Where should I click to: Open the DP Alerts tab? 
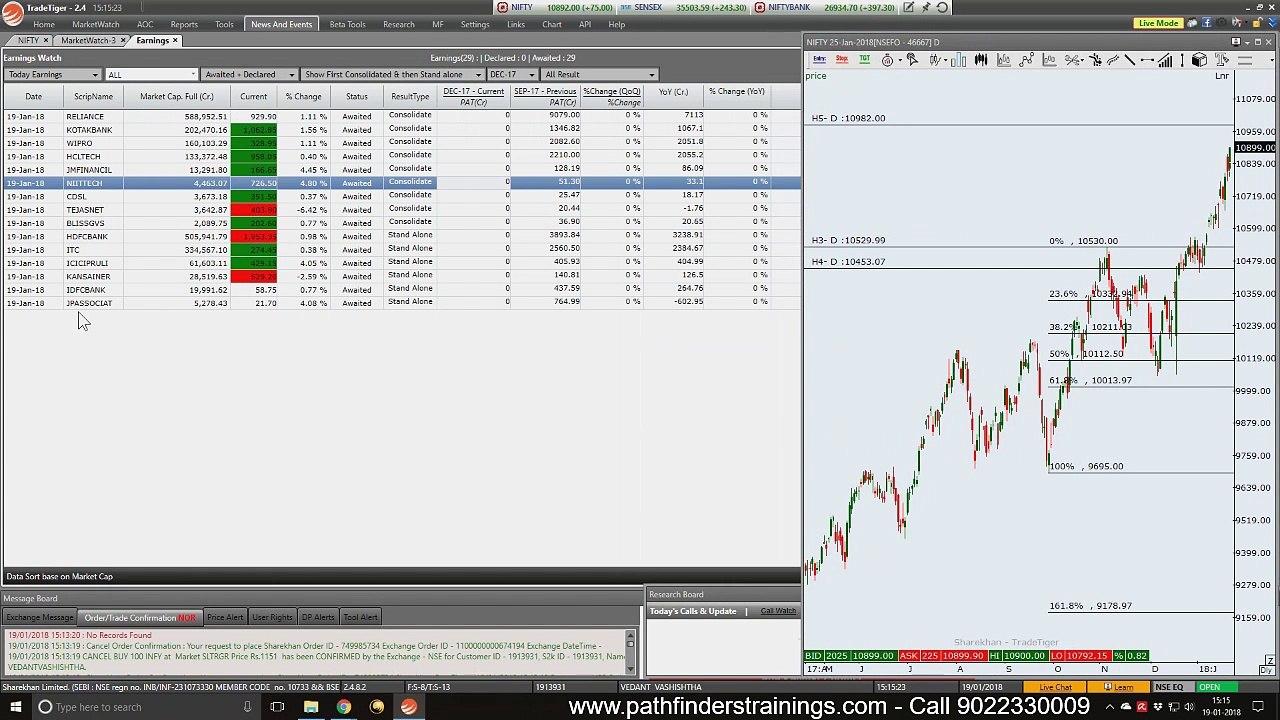[318, 617]
